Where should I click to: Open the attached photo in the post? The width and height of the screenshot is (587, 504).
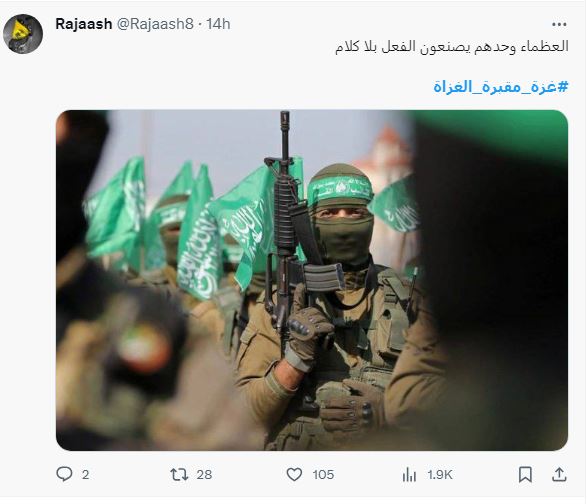pos(312,280)
